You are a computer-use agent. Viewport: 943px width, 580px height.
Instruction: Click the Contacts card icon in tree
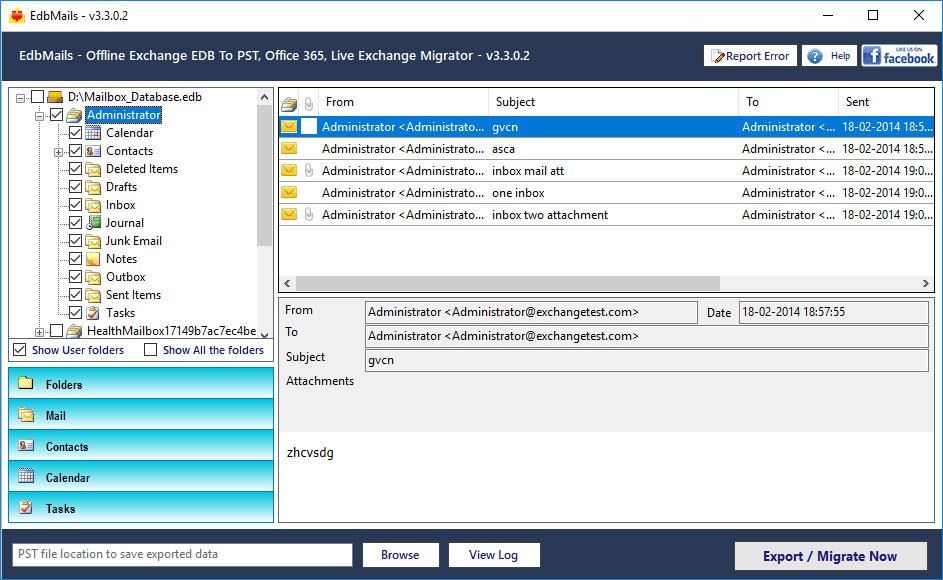[x=93, y=151]
